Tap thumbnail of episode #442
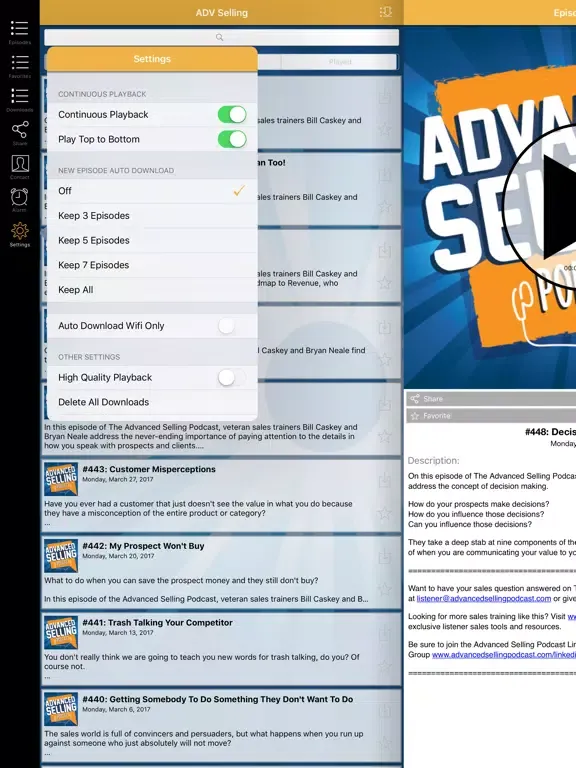Screen dimensions: 576x768 61,555
